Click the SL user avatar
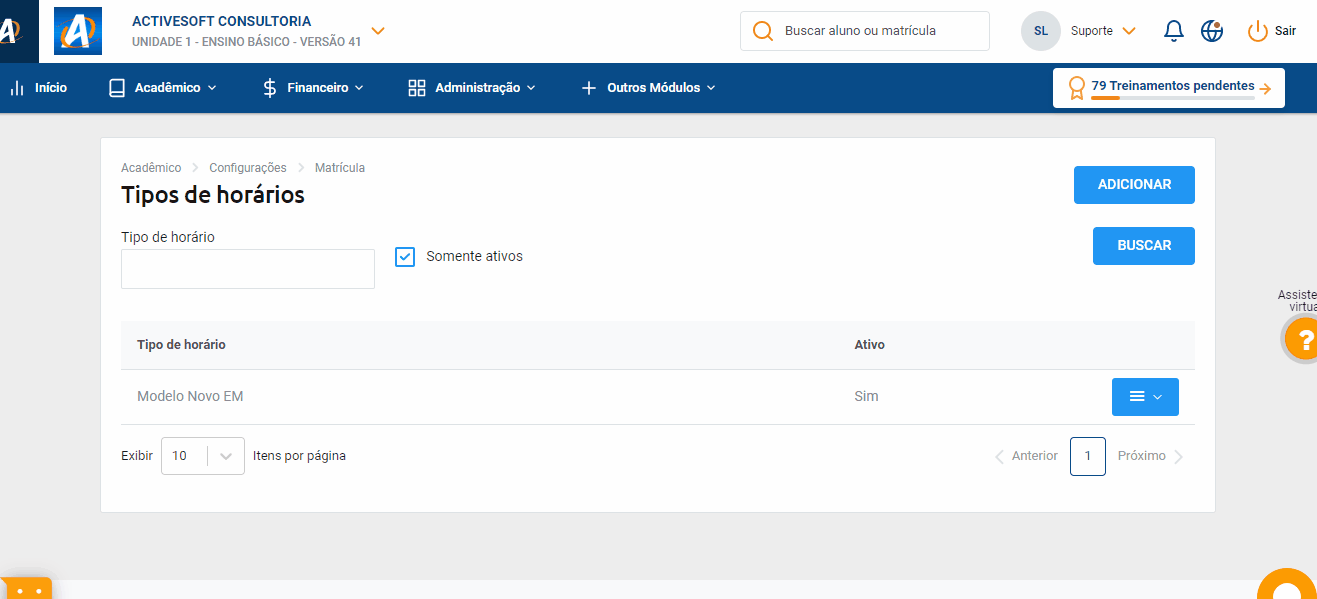Screen dimensions: 1317x599 click(x=1041, y=31)
